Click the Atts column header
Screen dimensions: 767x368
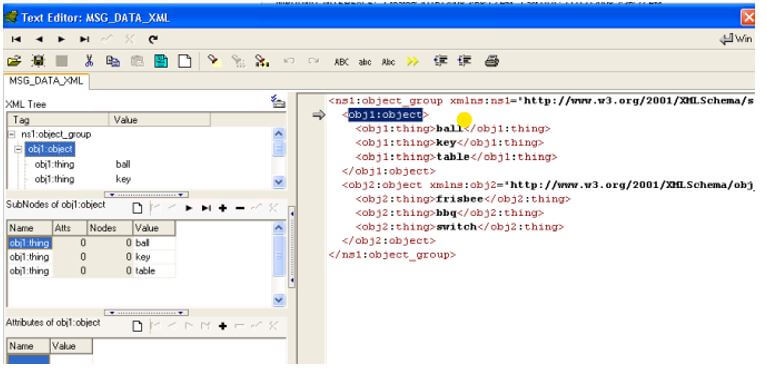coord(70,228)
